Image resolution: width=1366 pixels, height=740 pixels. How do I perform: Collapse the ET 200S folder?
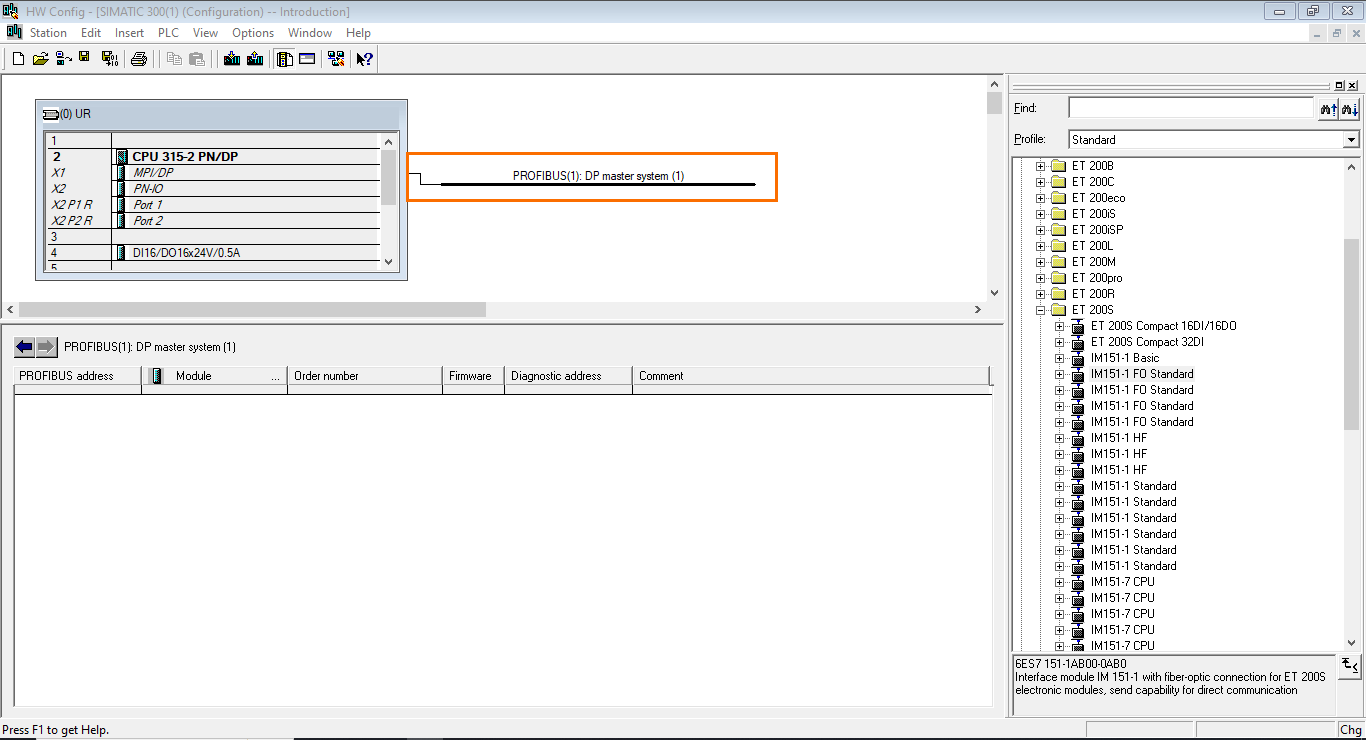coord(1040,309)
